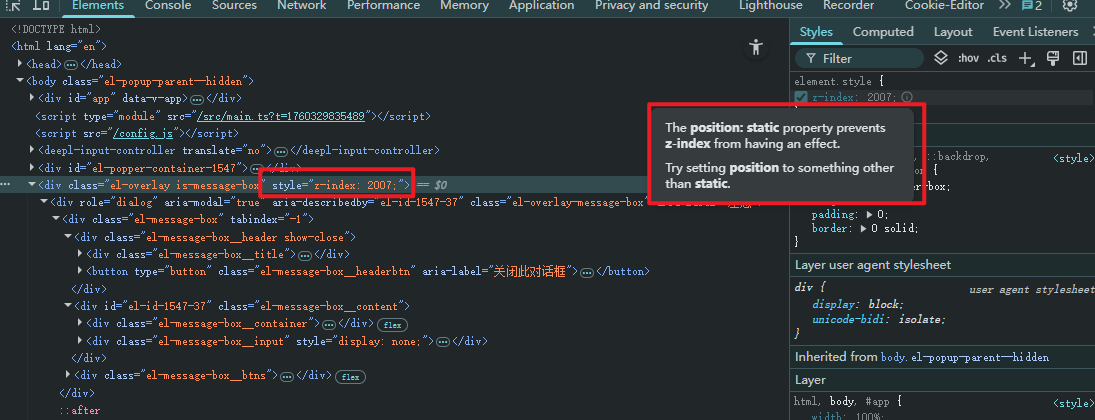The height and width of the screenshot is (420, 1095).
Task: Expand the el-message-box__title ellipsis badge
Action: [x=304, y=255]
